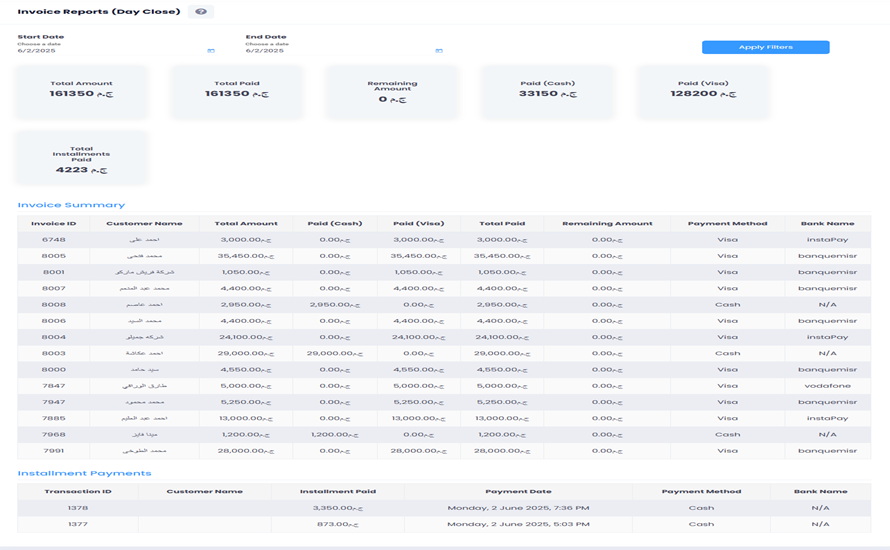Select invoice ID 8006 cell

tap(53, 321)
